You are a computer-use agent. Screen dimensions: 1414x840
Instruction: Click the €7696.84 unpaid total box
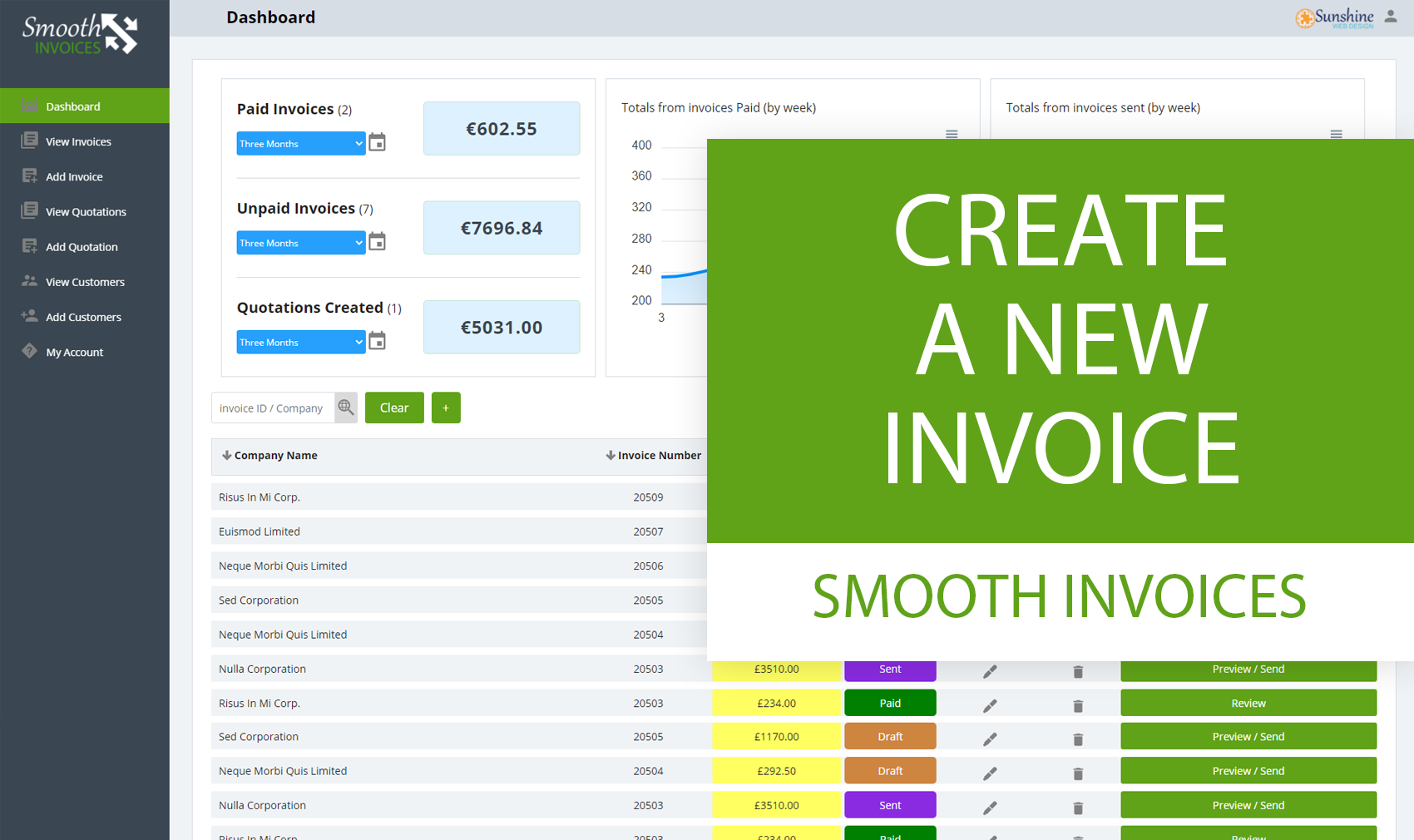coord(502,227)
